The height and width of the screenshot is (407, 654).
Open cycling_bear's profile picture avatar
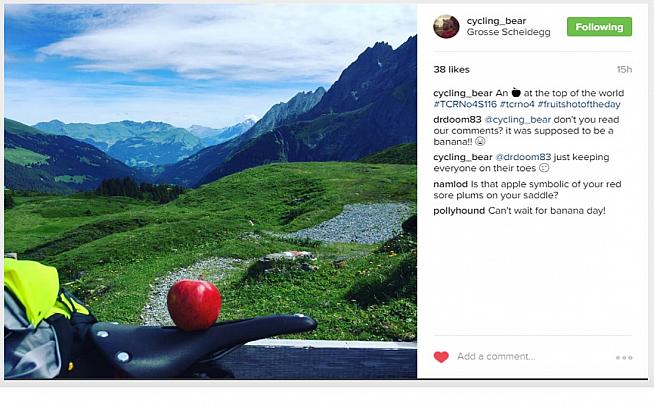(446, 27)
